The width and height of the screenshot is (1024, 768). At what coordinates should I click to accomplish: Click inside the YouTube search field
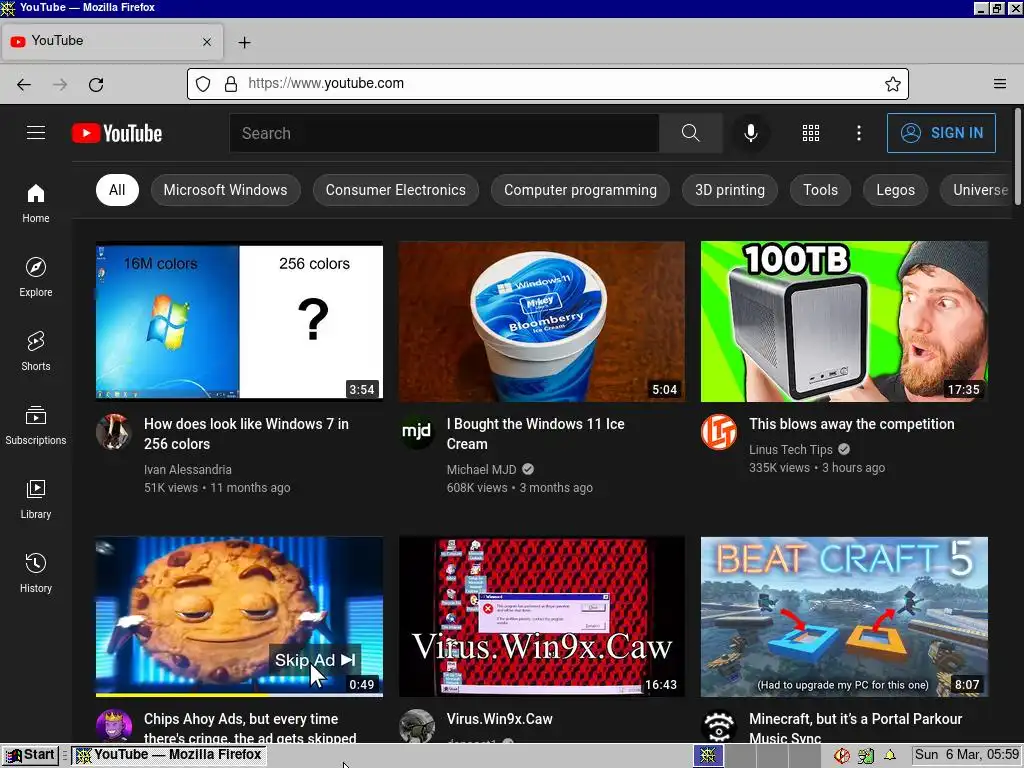click(x=444, y=133)
